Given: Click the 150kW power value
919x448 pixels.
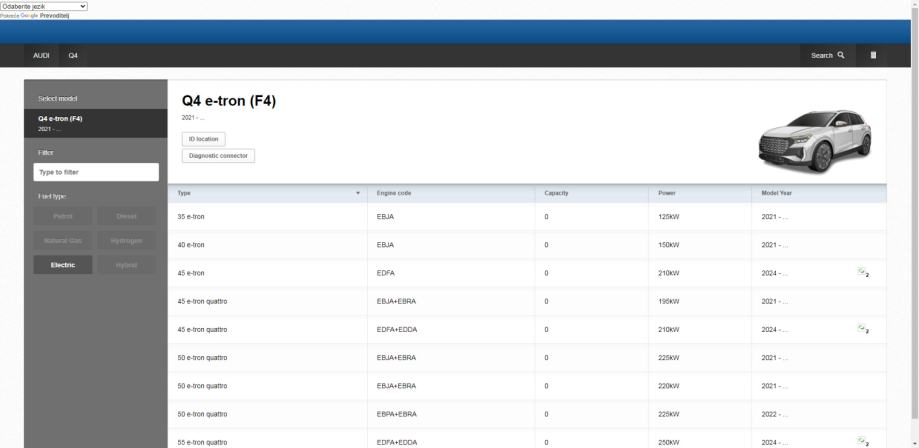Looking at the screenshot, I should tap(668, 245).
